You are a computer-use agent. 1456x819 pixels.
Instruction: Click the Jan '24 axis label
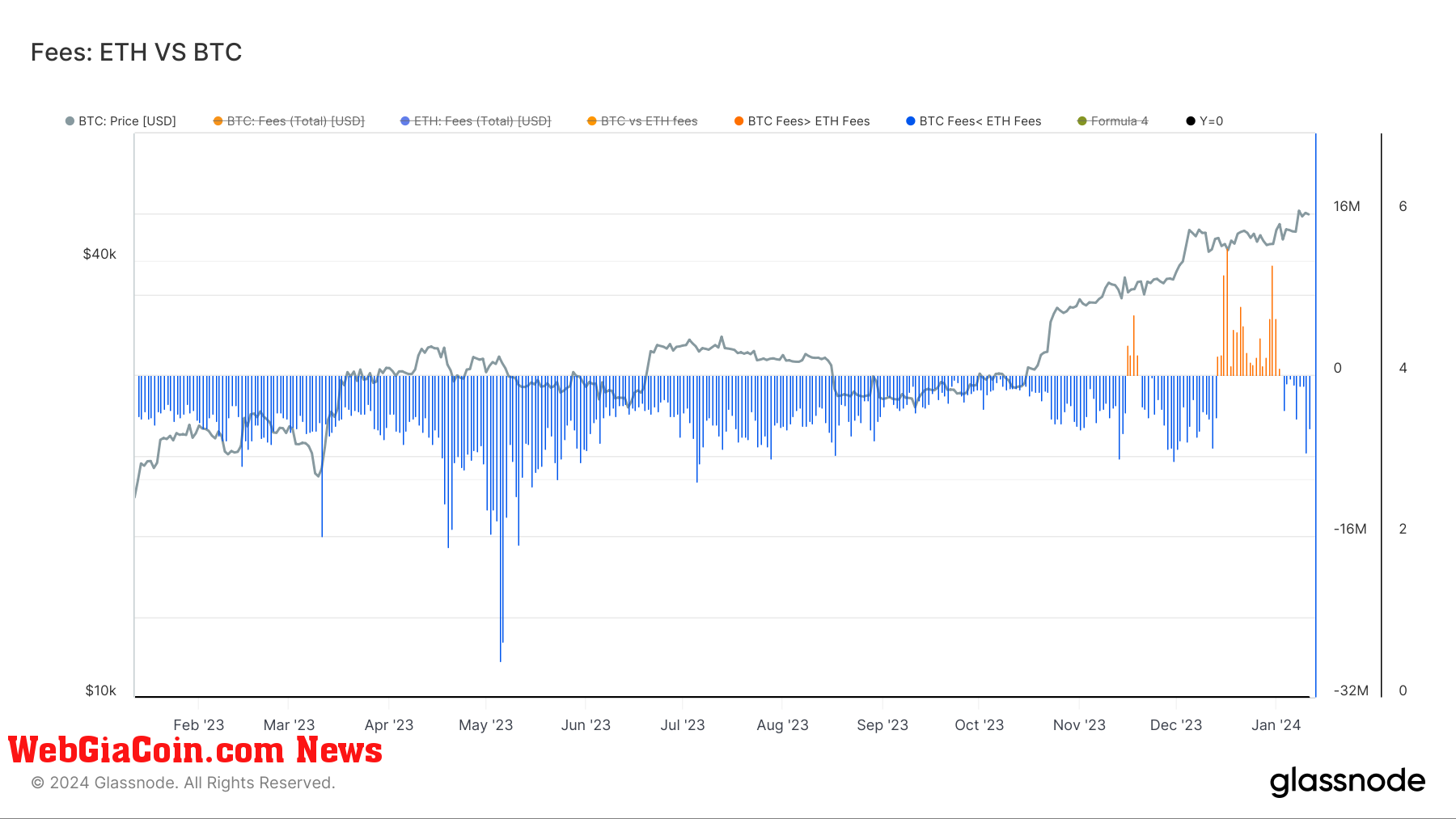tap(1276, 725)
